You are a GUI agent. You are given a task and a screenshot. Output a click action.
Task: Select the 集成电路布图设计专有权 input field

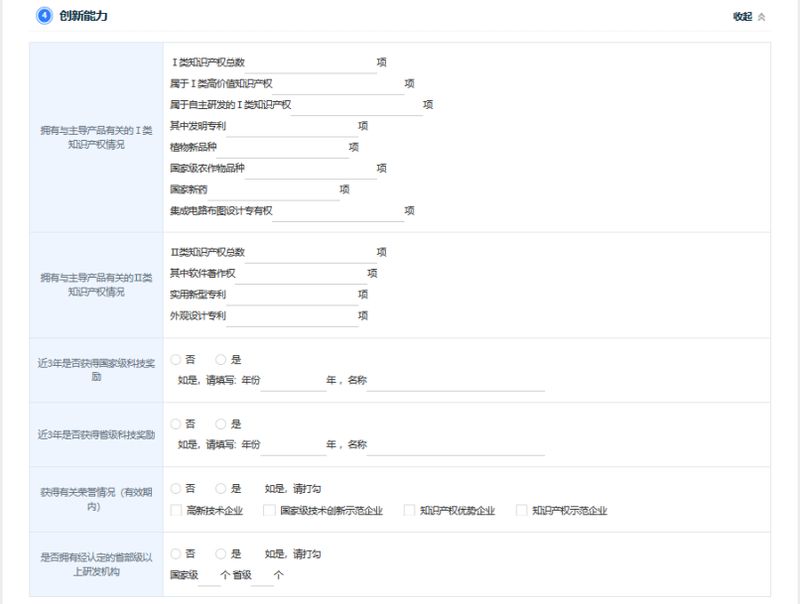click(x=338, y=211)
